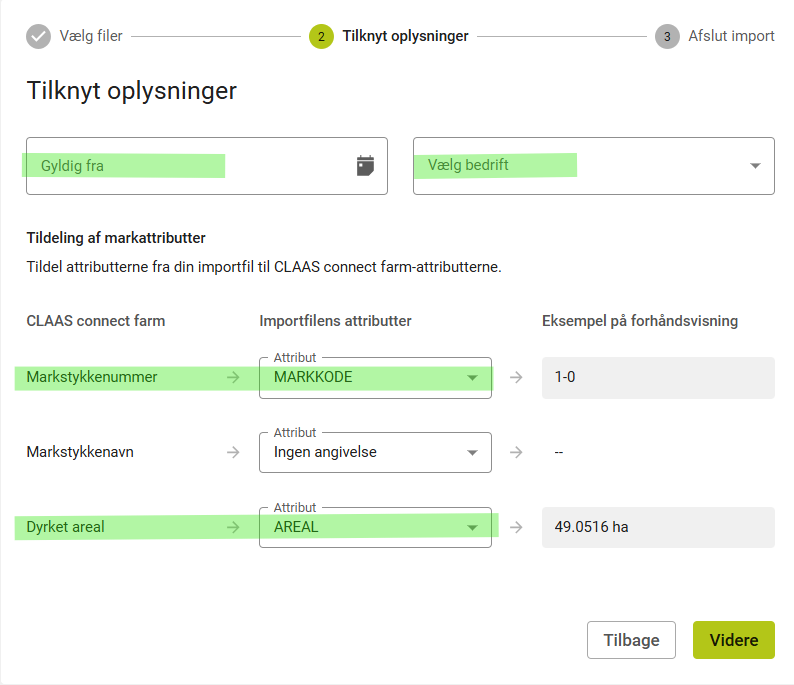Click arrow after Markstykkenavn label
Screen dimensions: 794x685
pos(233,452)
